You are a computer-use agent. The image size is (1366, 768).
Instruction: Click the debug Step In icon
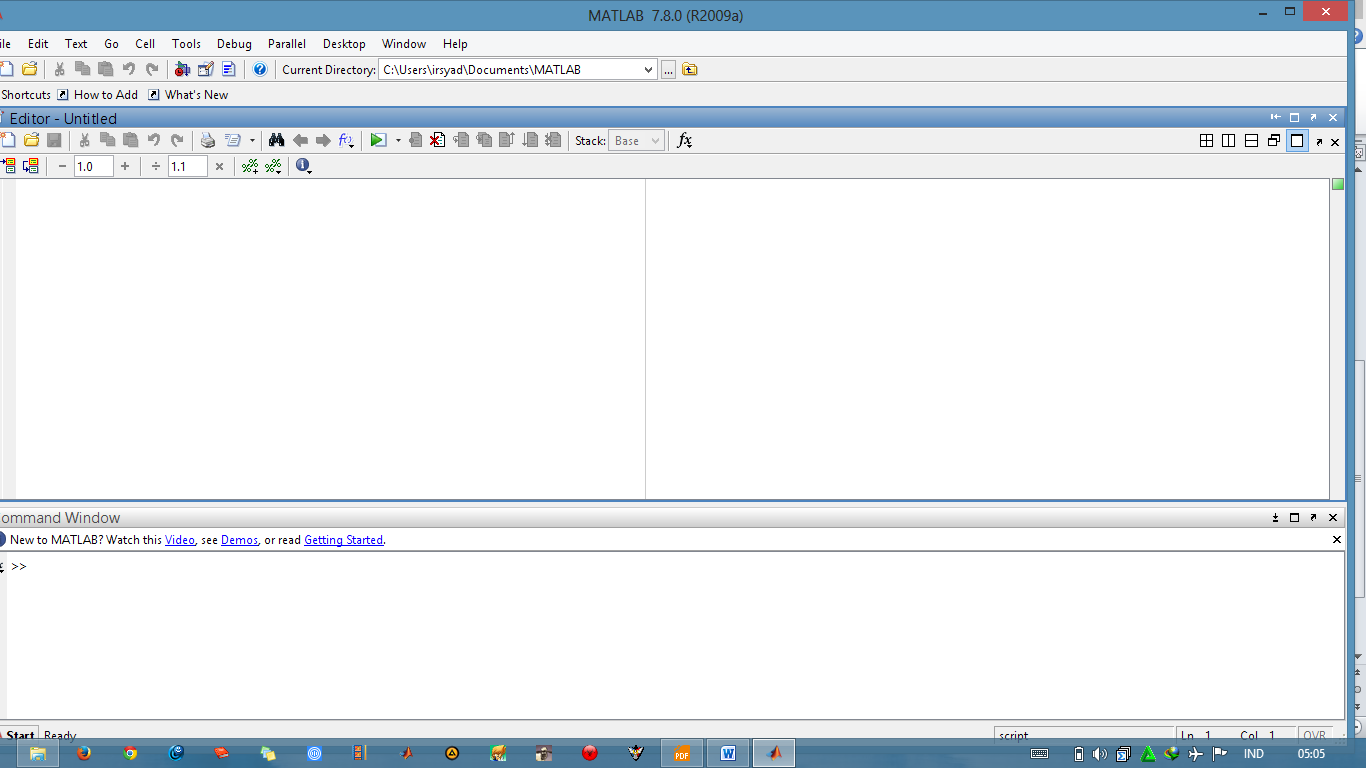484,140
